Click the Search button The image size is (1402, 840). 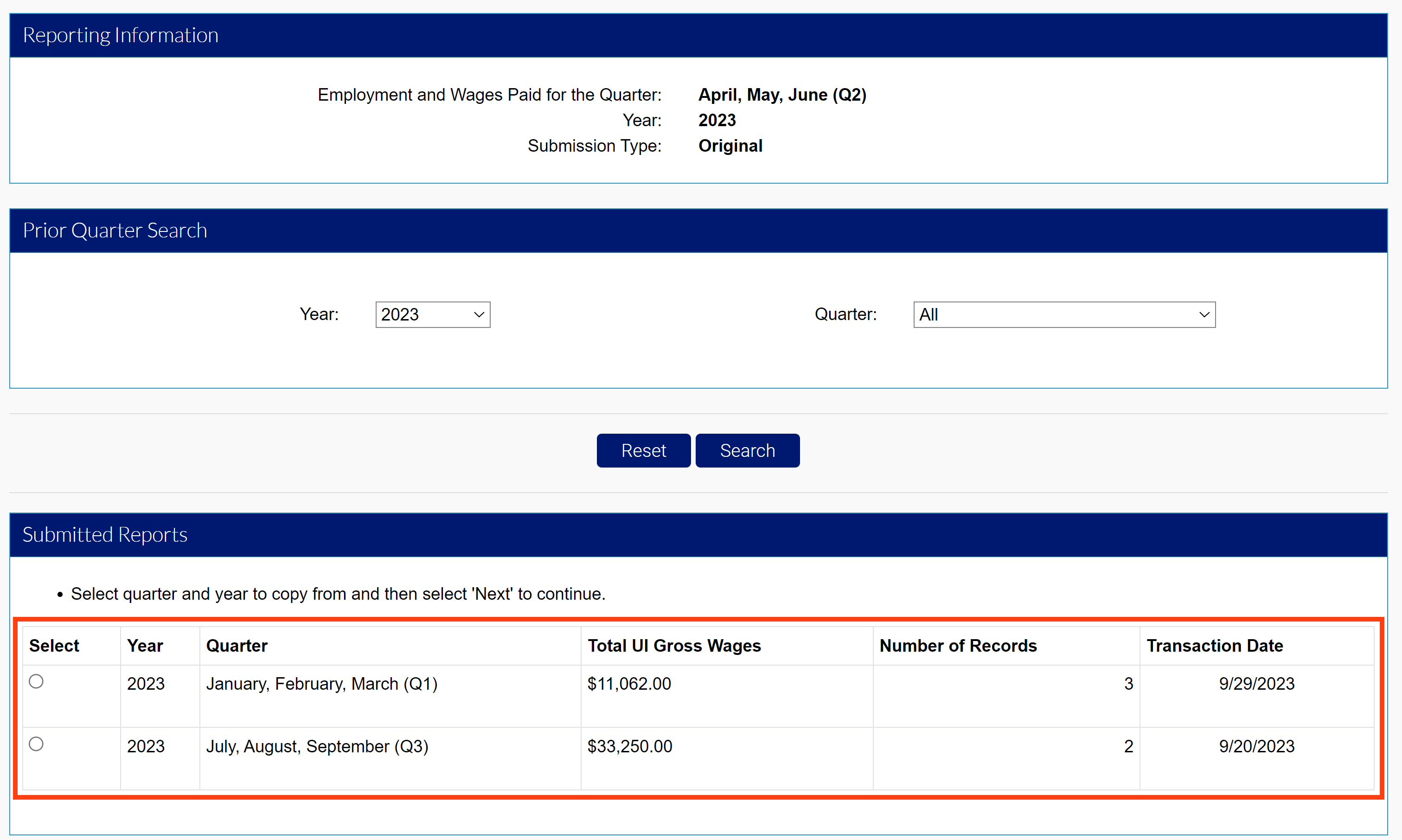coord(747,450)
